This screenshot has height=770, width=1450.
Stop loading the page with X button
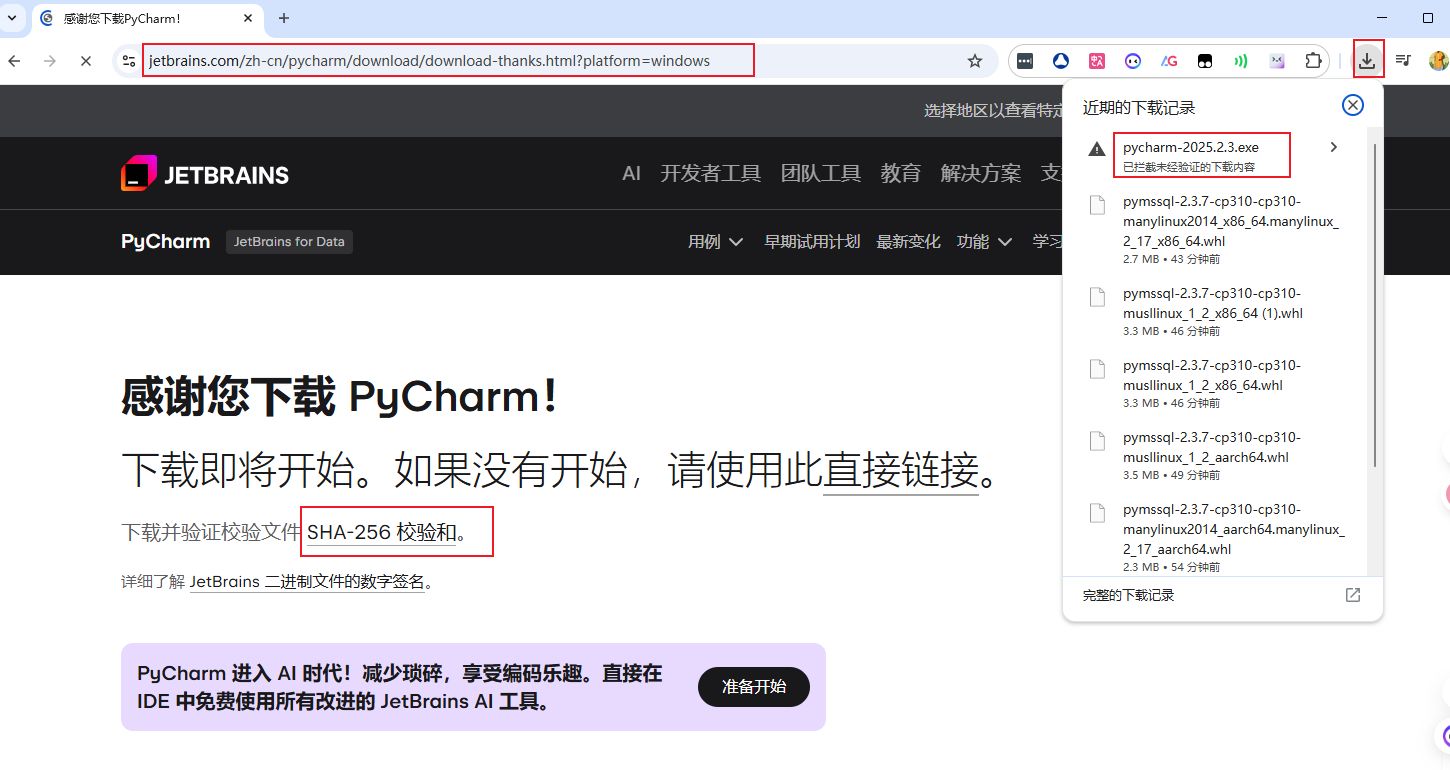pos(85,61)
